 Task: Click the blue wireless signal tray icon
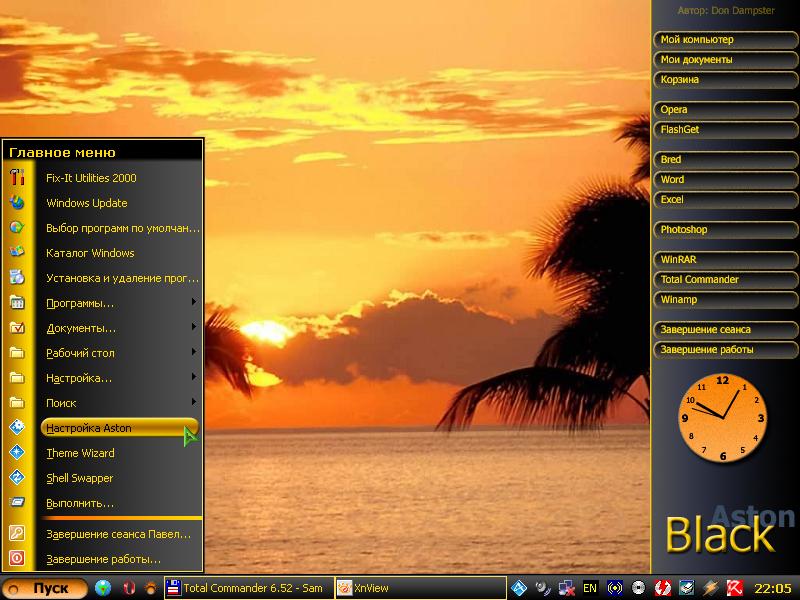[x=614, y=588]
